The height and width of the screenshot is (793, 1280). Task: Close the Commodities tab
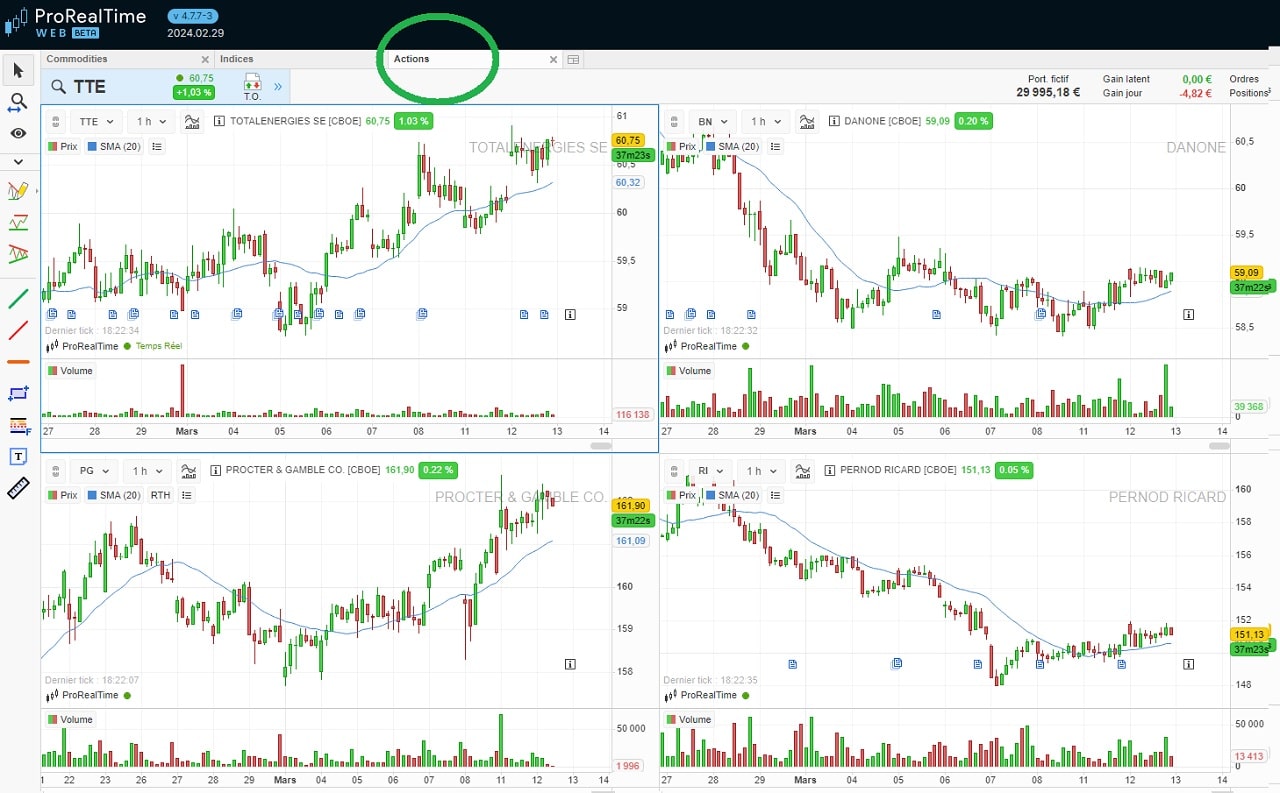[205, 60]
